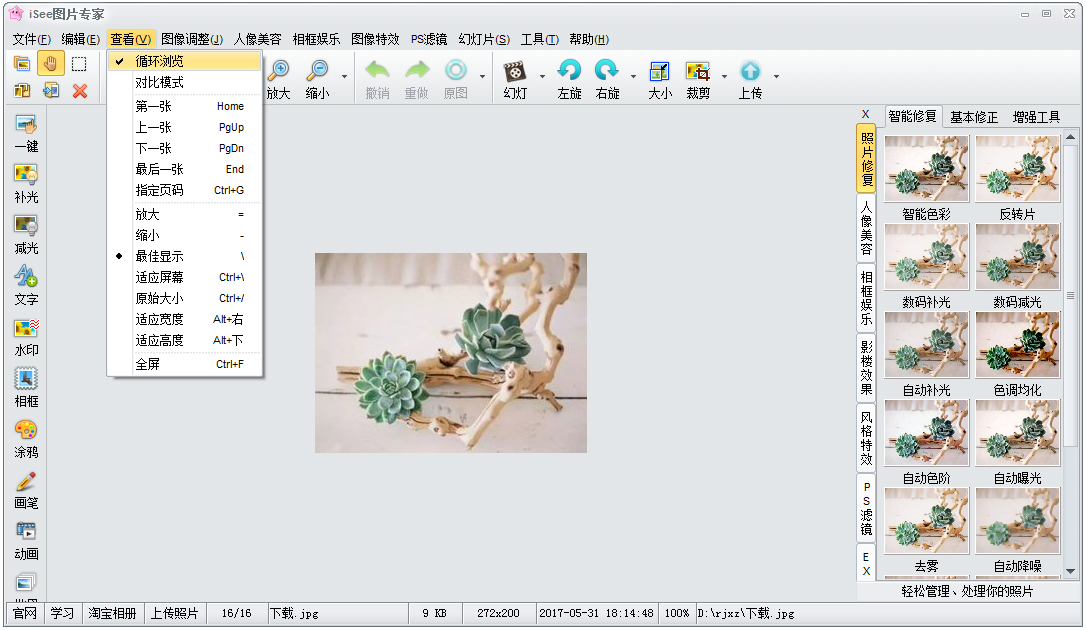Toggle 对比模式 compare mode
This screenshot has width=1086, height=630.
(x=185, y=82)
